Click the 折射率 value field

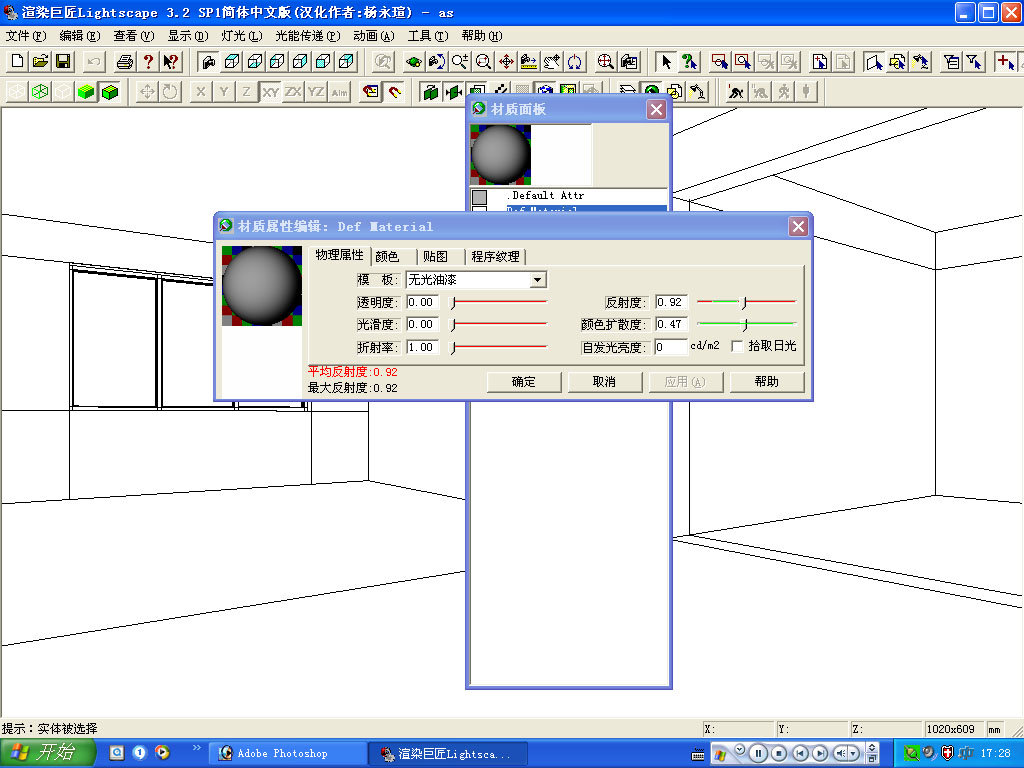click(x=422, y=347)
